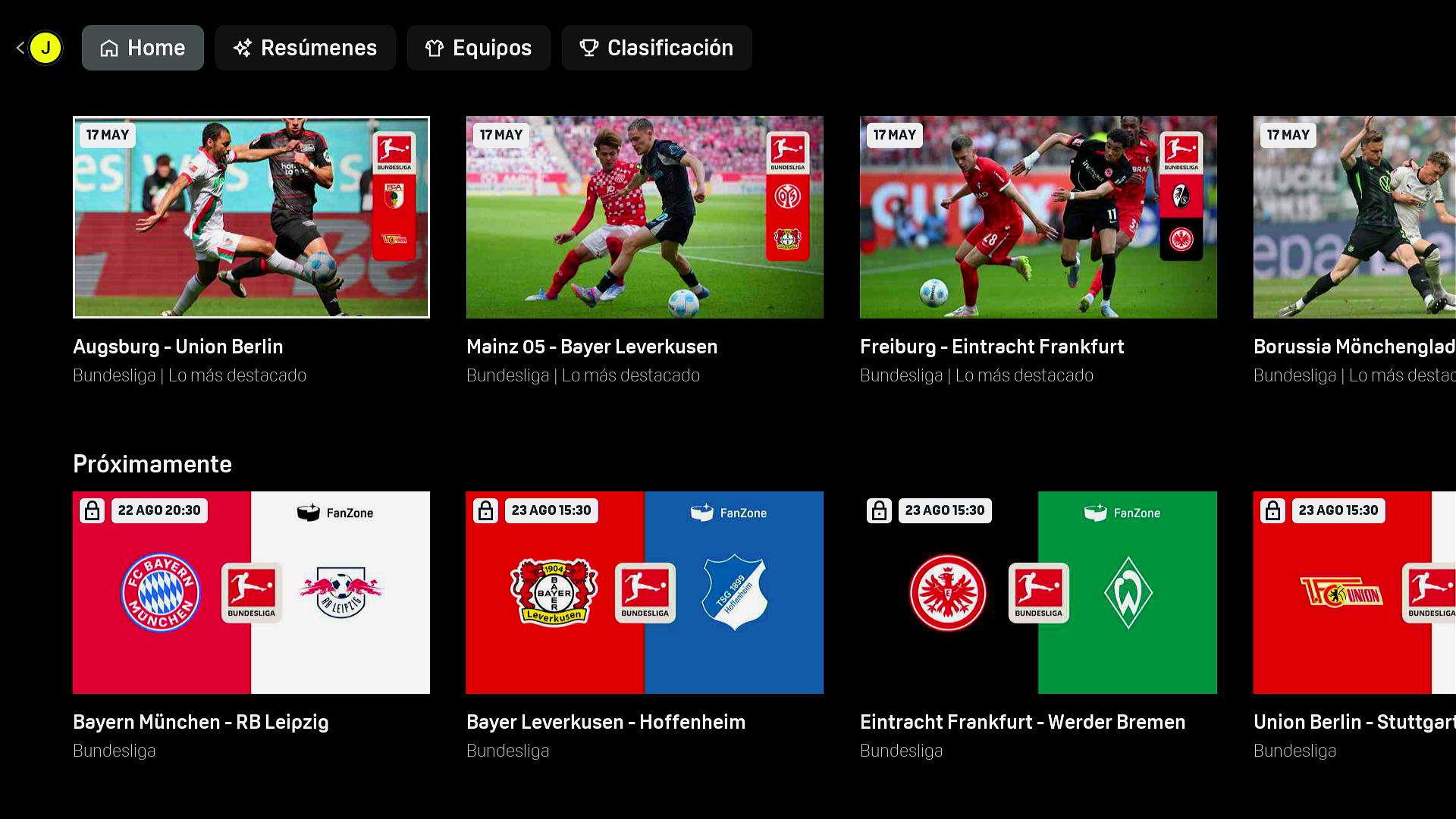Select the Home tab
Viewport: 1456px width, 819px height.
click(143, 48)
